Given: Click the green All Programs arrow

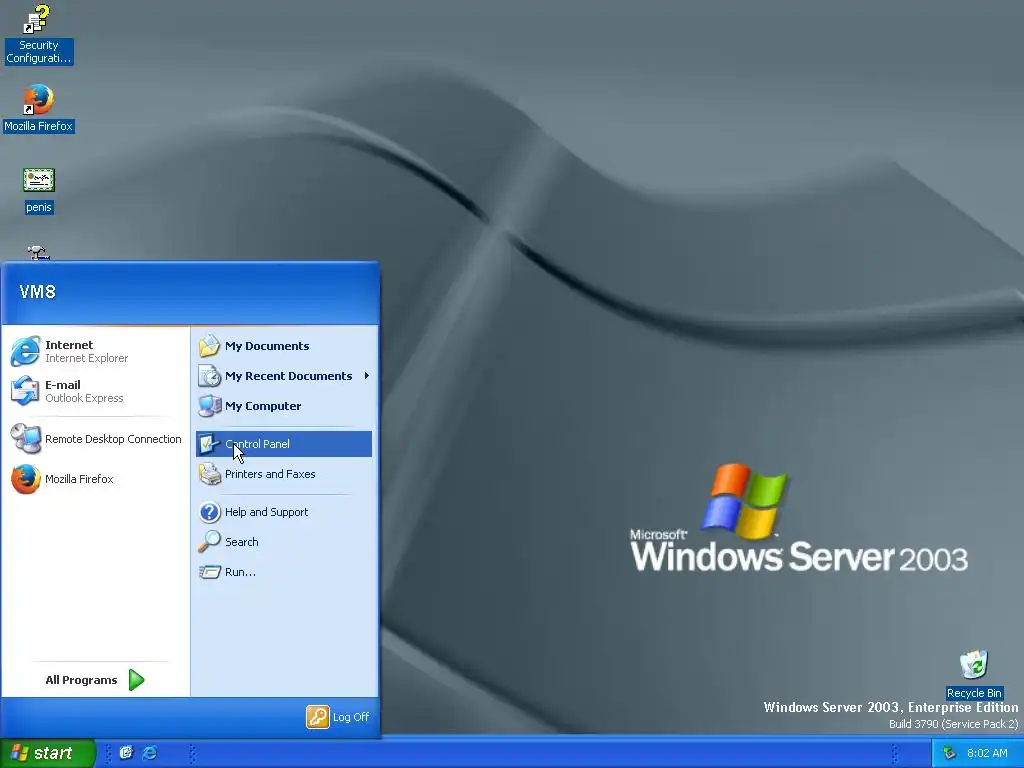Looking at the screenshot, I should (136, 680).
